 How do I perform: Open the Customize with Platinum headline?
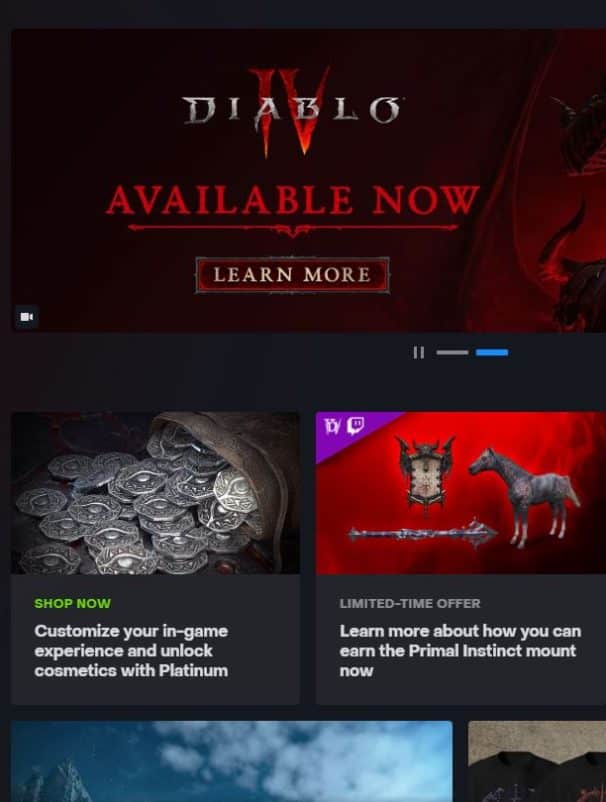pos(131,651)
